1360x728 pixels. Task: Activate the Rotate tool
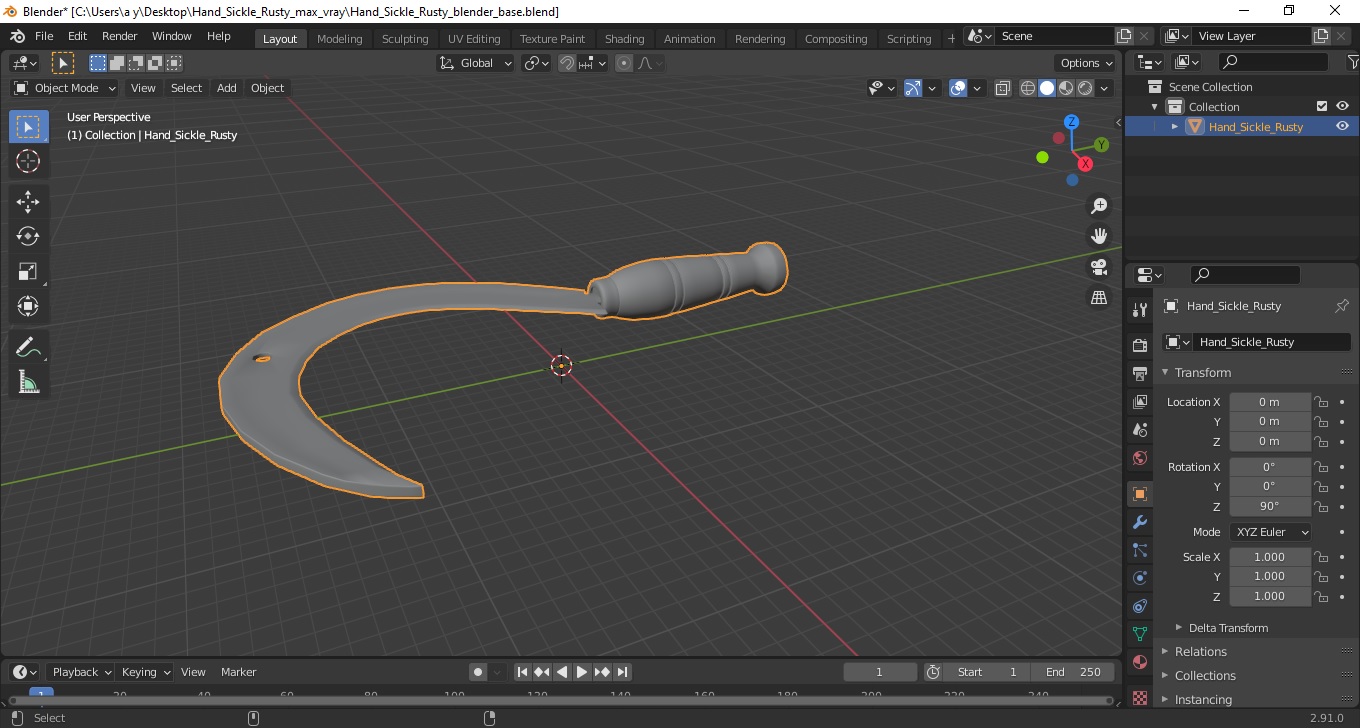28,237
